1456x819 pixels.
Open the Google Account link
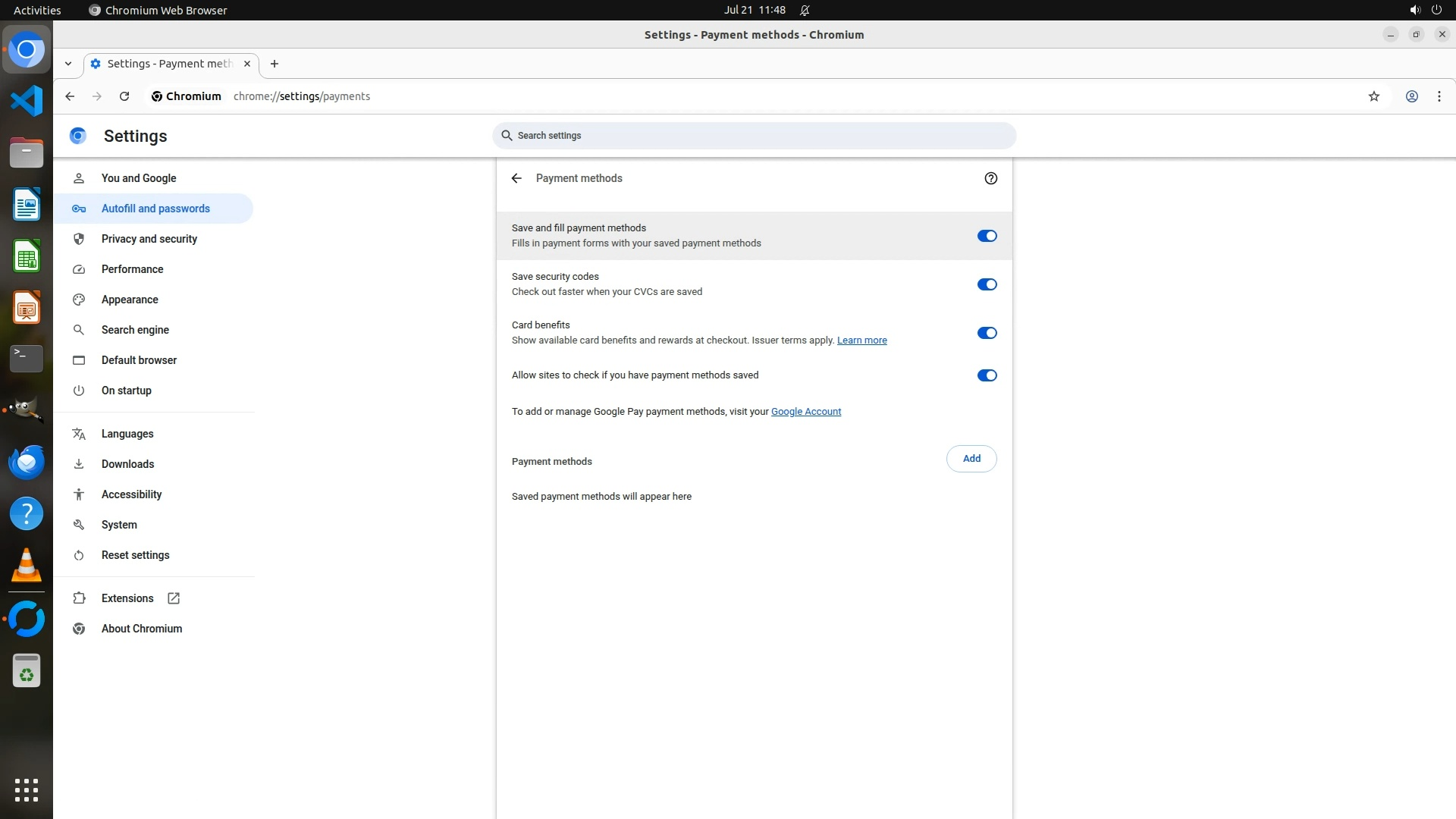805,412
